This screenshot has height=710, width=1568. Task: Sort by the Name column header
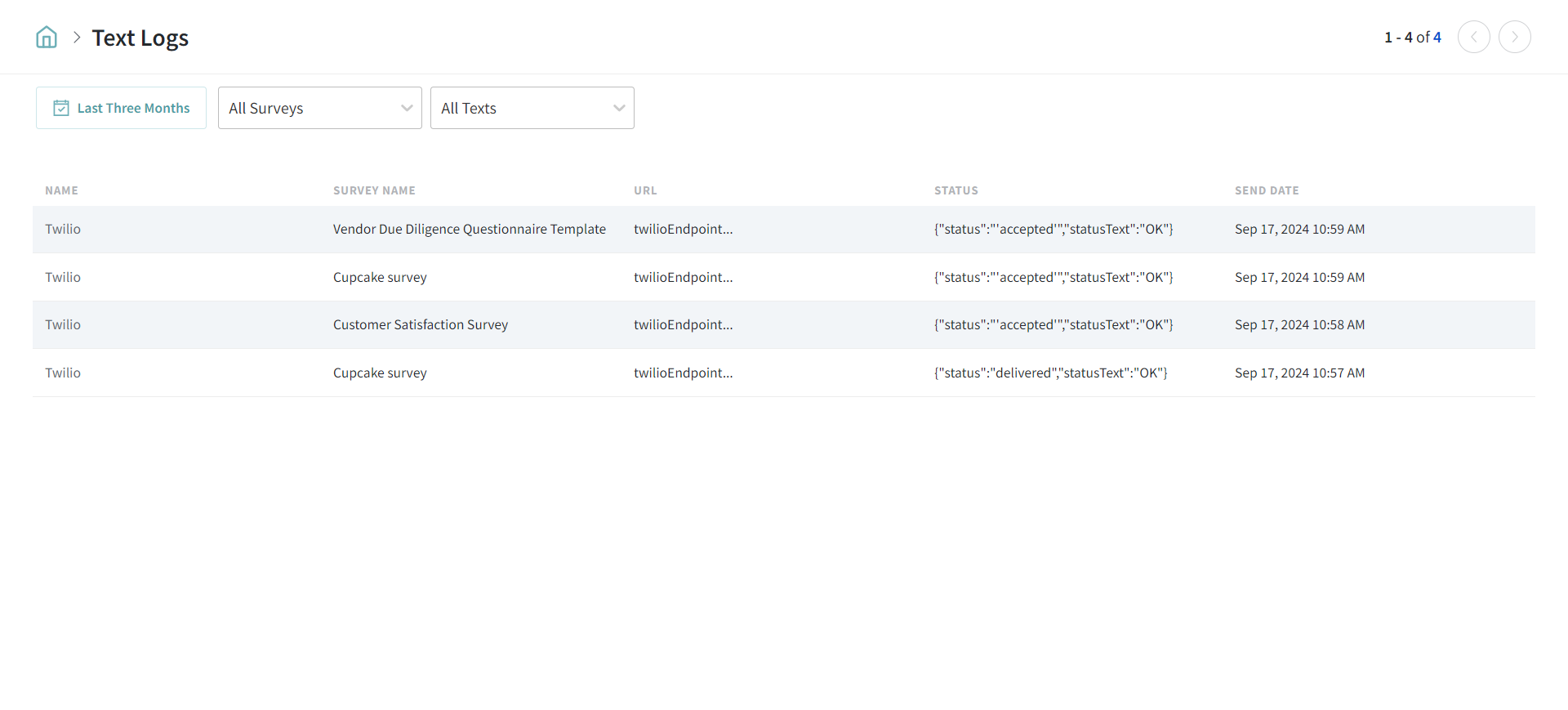[61, 190]
